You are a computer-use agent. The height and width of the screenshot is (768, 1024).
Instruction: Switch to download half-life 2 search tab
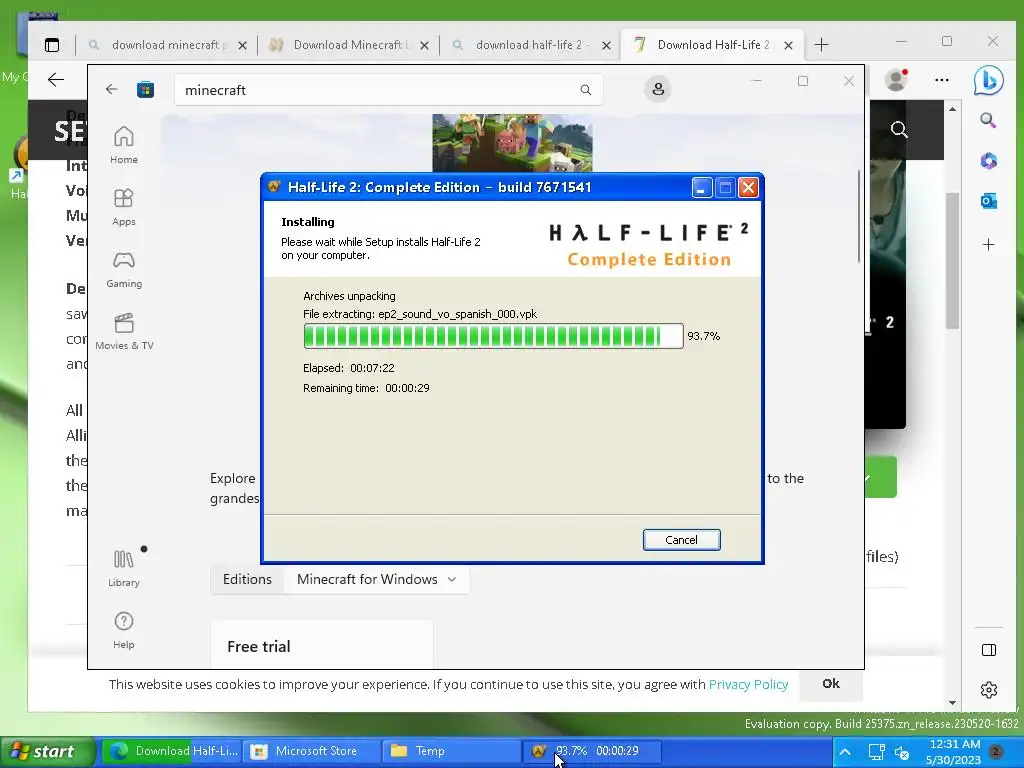[529, 44]
